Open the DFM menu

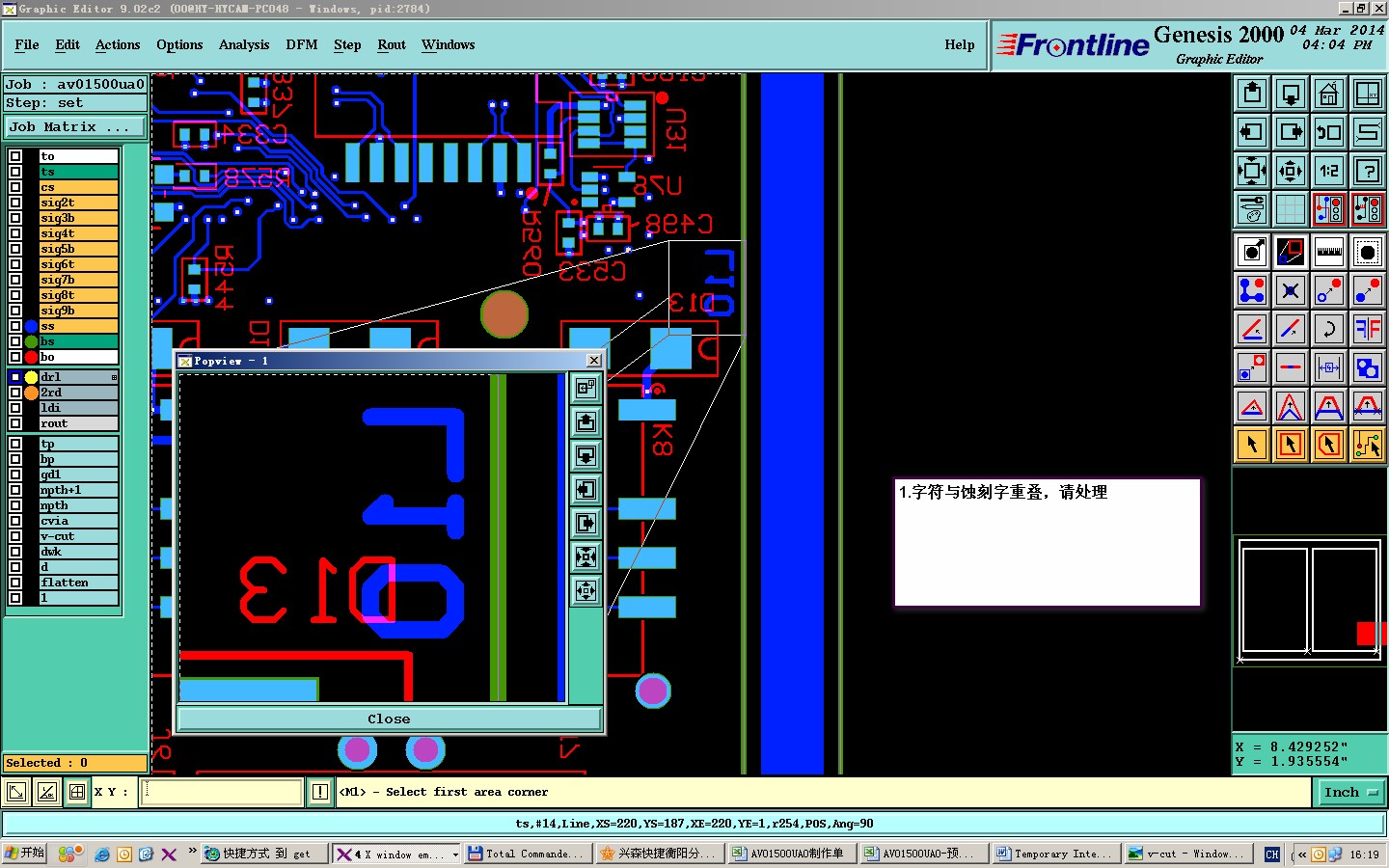(x=301, y=44)
